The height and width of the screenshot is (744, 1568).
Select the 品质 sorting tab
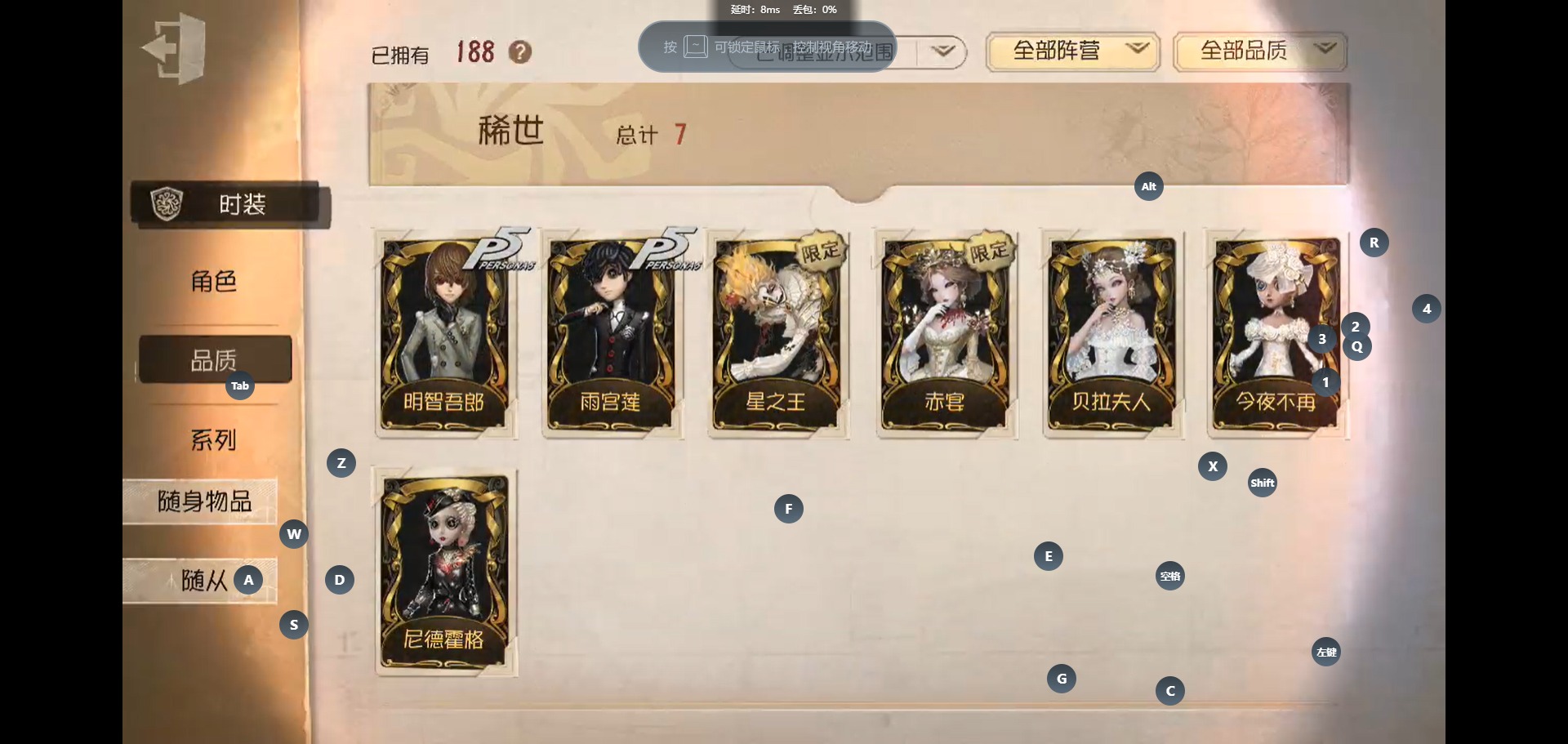[x=215, y=359]
